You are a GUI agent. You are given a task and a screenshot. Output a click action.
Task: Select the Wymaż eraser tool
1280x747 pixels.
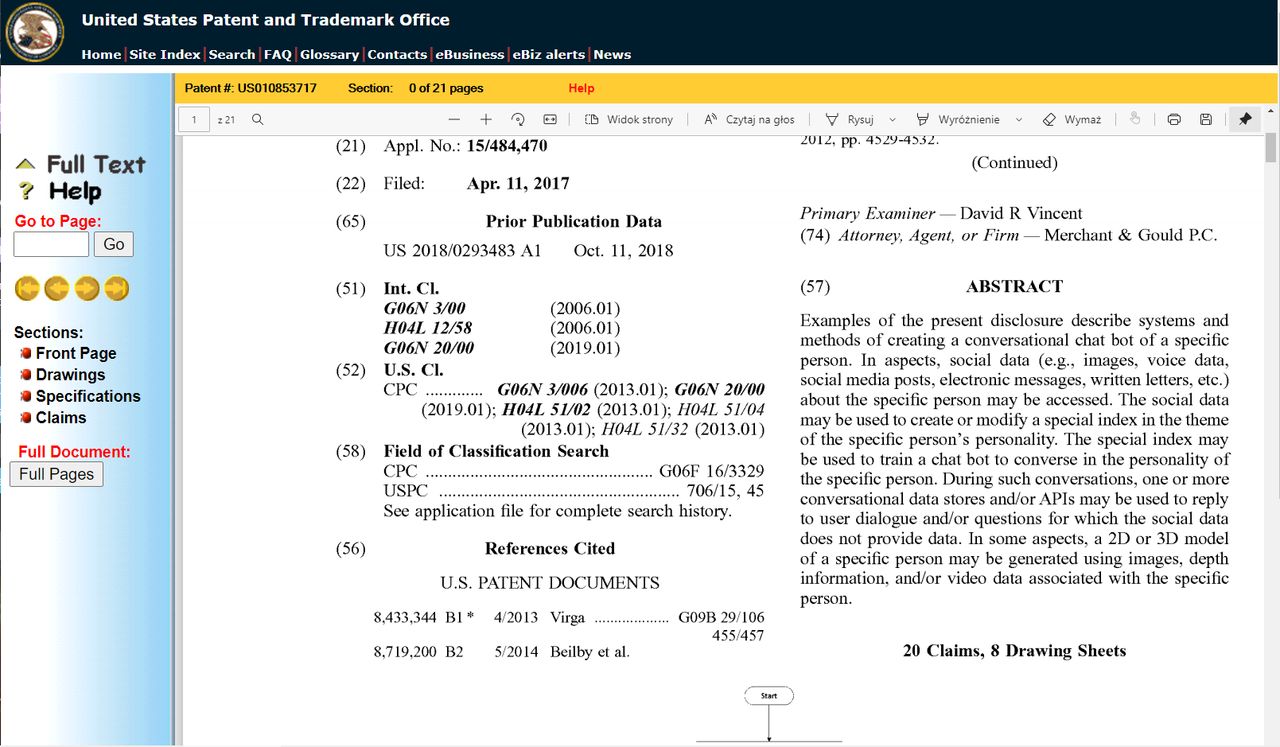pyautogui.click(x=1072, y=119)
